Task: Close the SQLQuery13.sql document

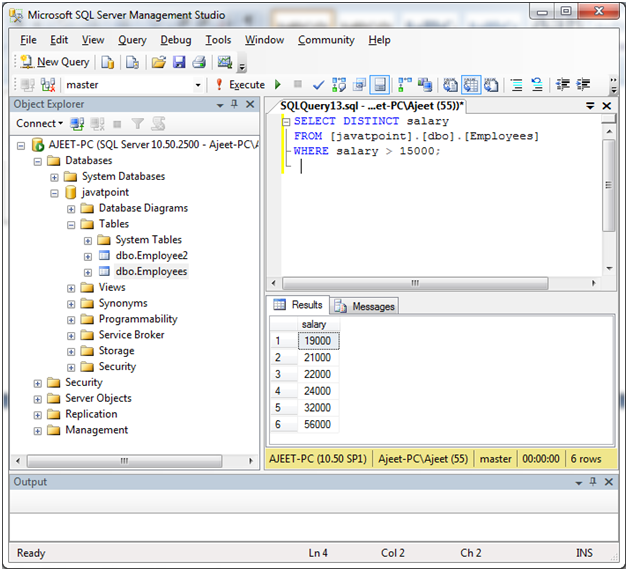Action: pyautogui.click(x=607, y=106)
